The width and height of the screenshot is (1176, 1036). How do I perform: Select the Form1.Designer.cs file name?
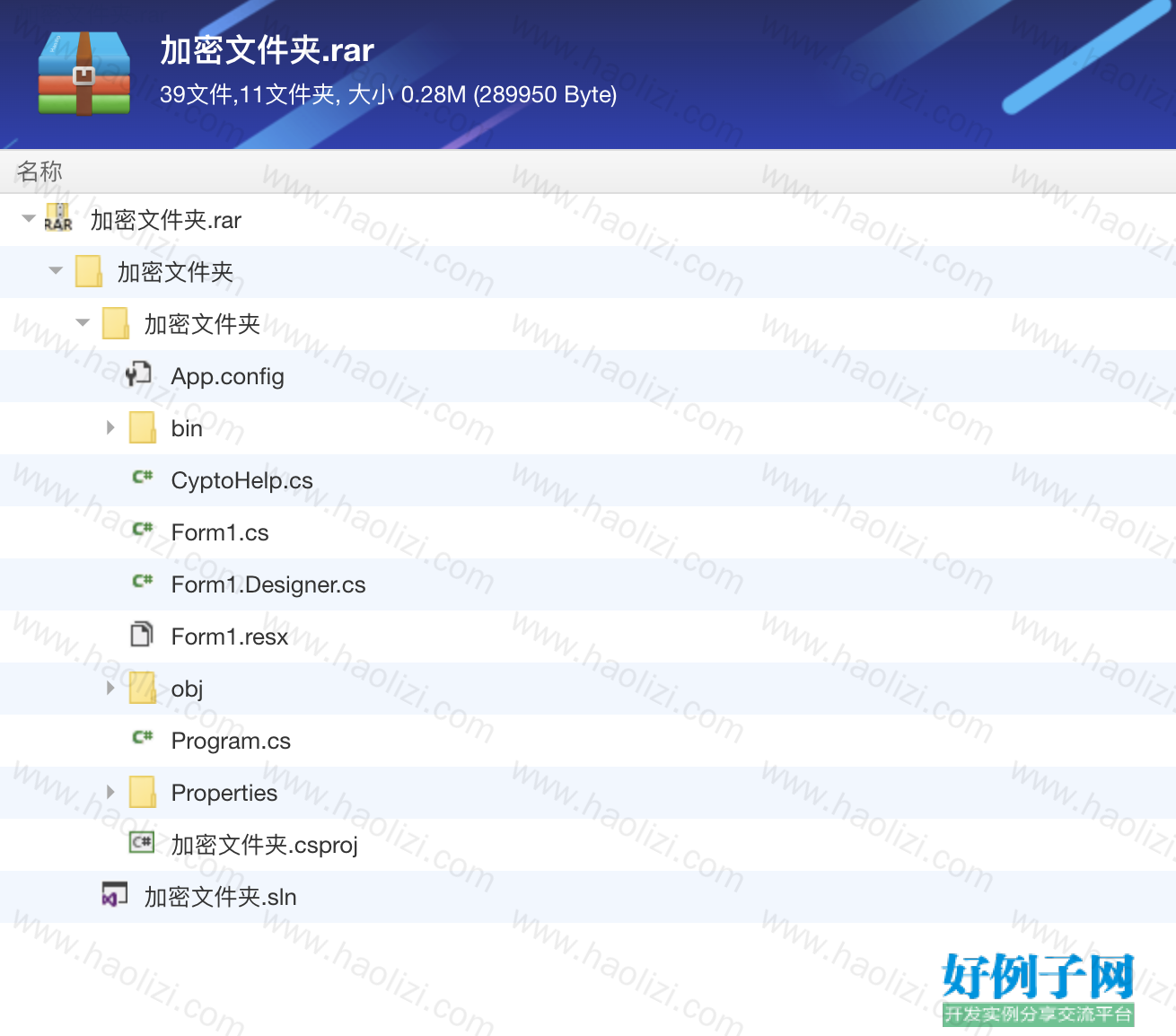pos(268,584)
